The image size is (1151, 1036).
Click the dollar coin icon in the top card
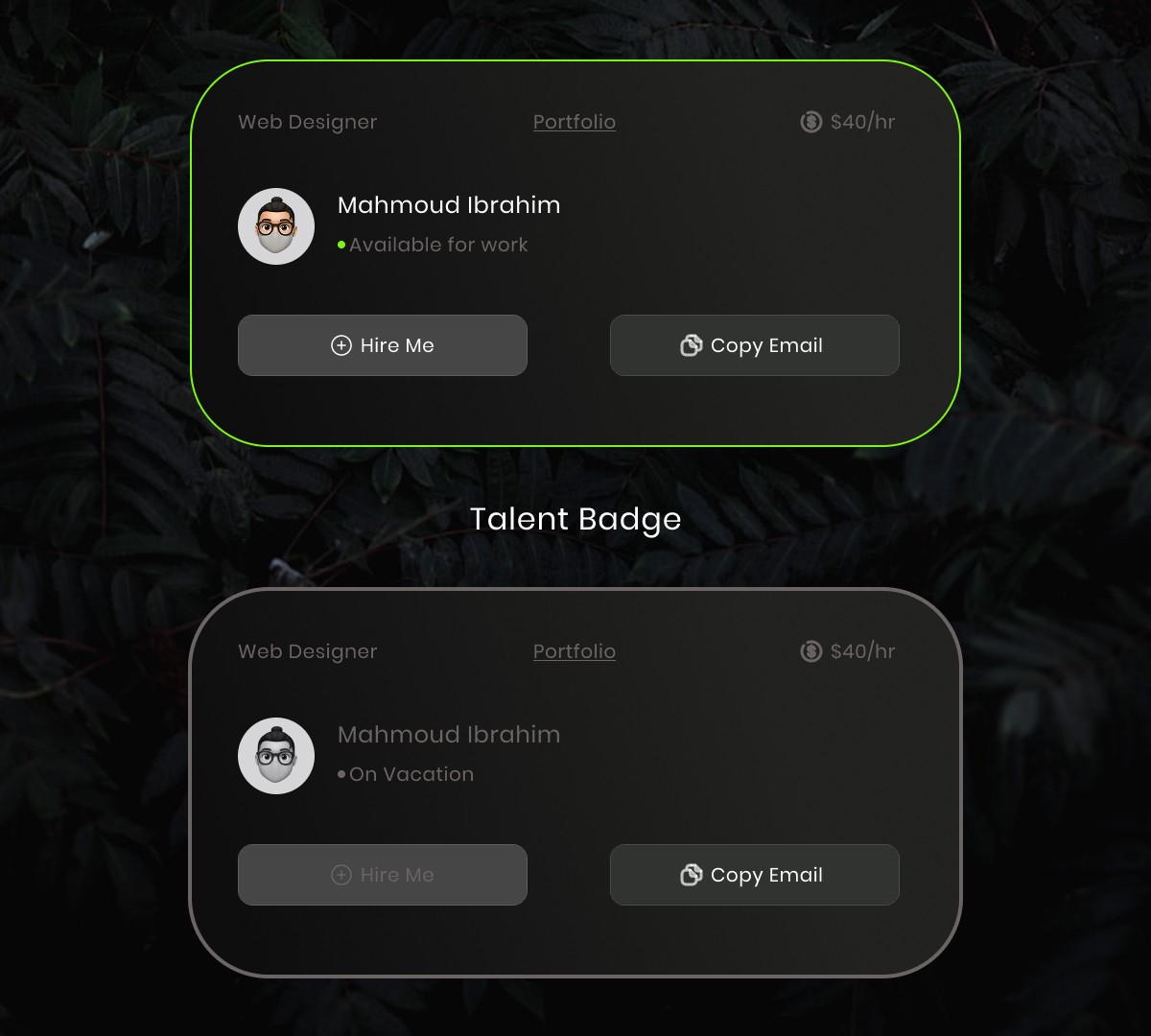[811, 122]
